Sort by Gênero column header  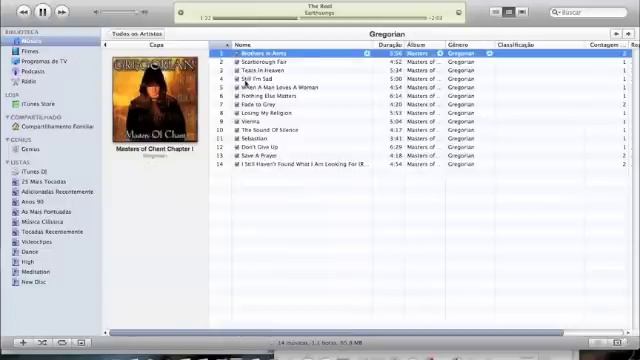pyautogui.click(x=470, y=45)
